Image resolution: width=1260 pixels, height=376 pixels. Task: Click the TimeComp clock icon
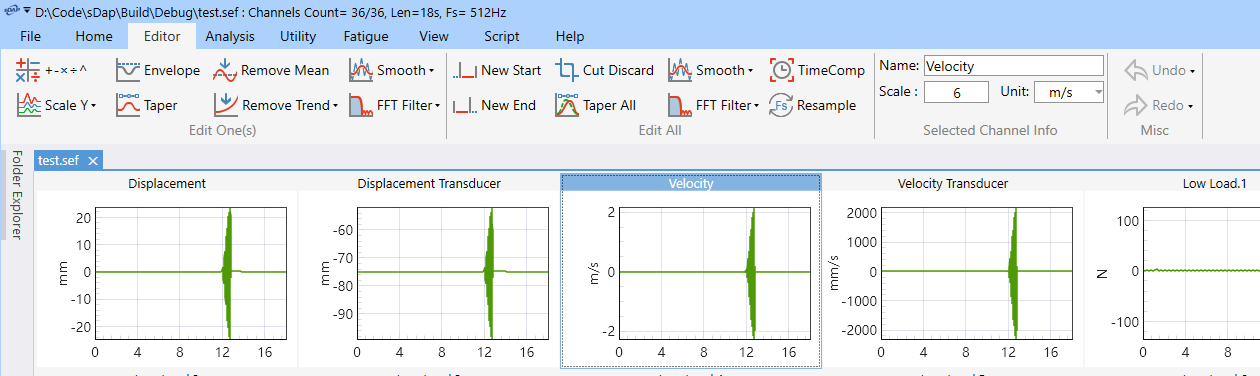click(782, 70)
